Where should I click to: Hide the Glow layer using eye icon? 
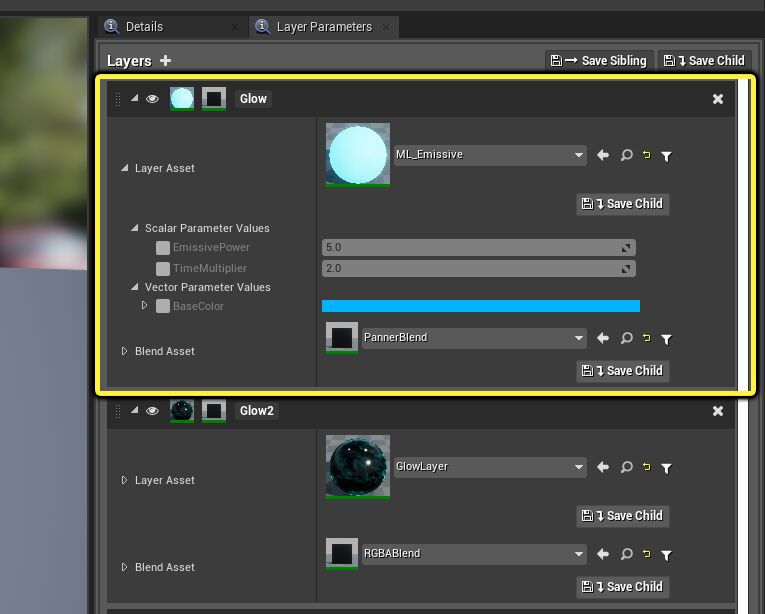coord(152,99)
